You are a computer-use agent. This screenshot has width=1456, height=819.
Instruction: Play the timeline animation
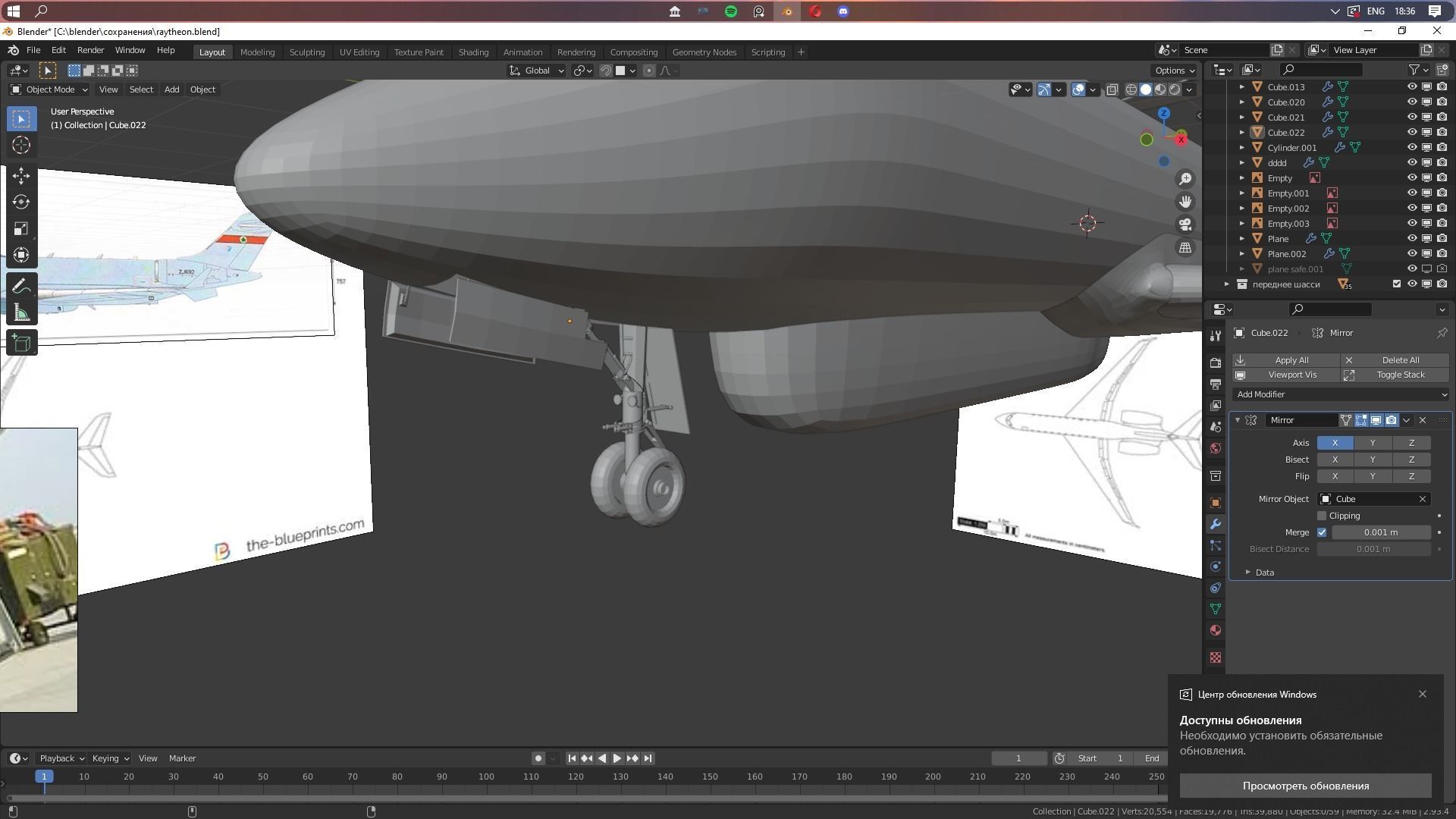(x=617, y=758)
